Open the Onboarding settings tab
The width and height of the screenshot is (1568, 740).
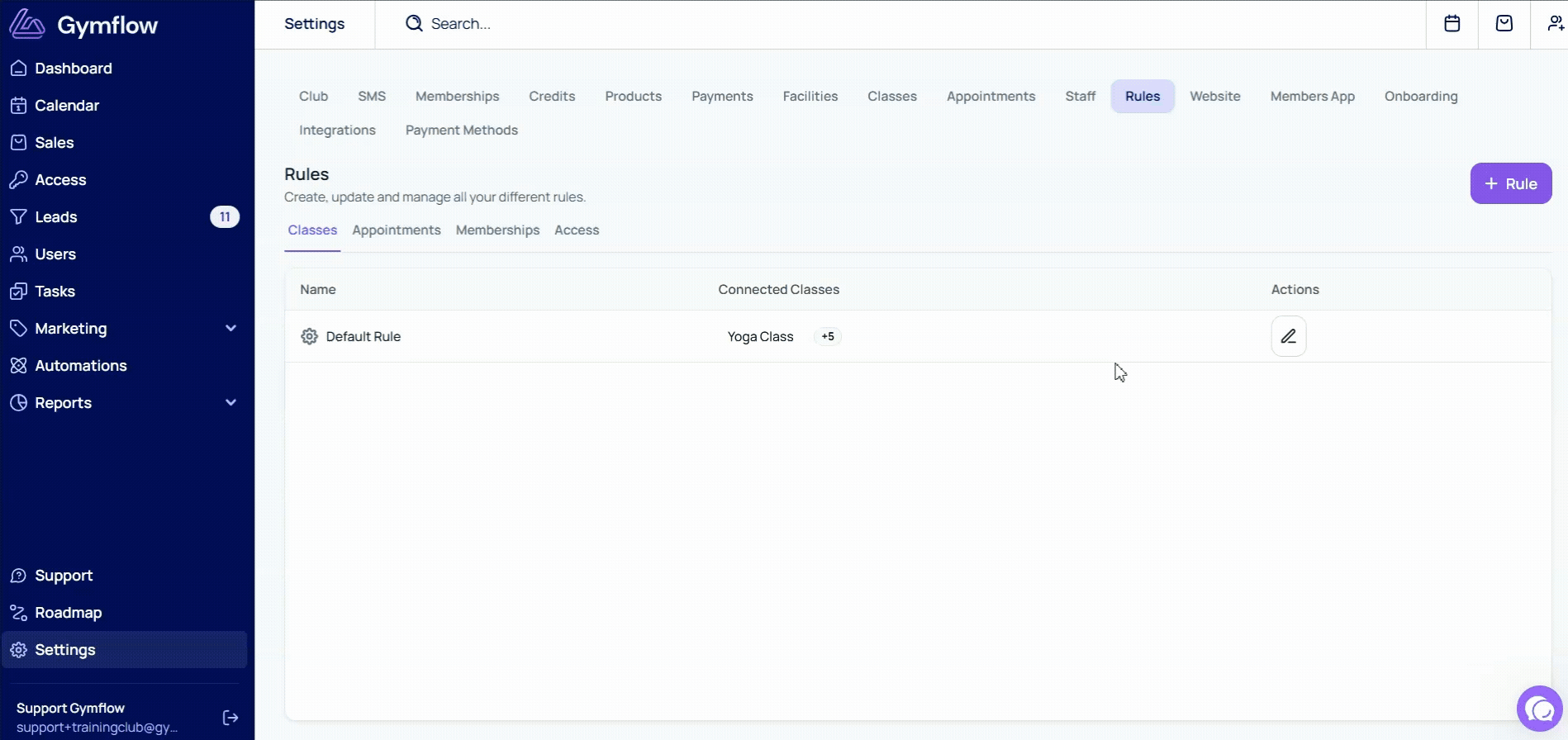(x=1421, y=97)
